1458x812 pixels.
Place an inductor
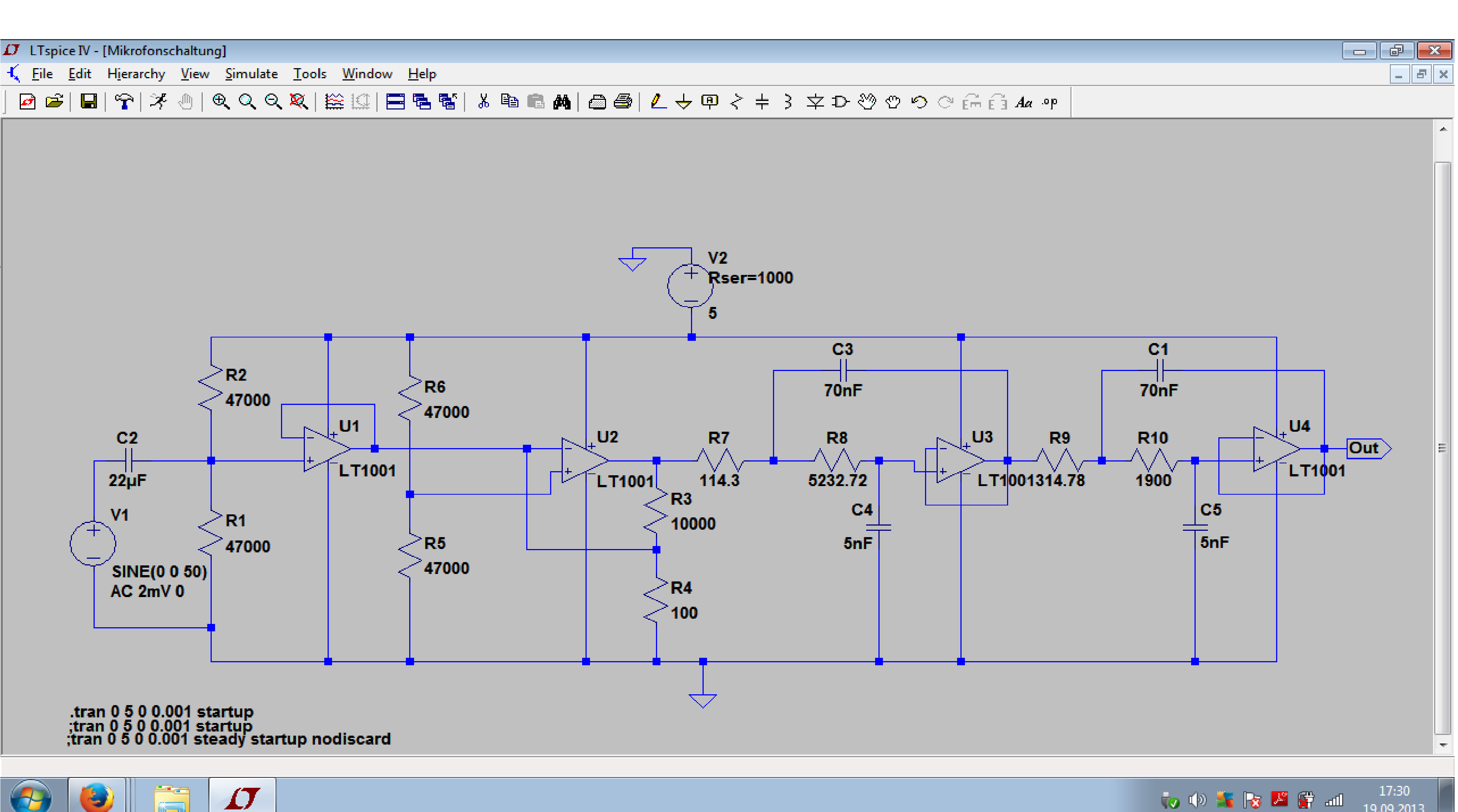(x=788, y=102)
